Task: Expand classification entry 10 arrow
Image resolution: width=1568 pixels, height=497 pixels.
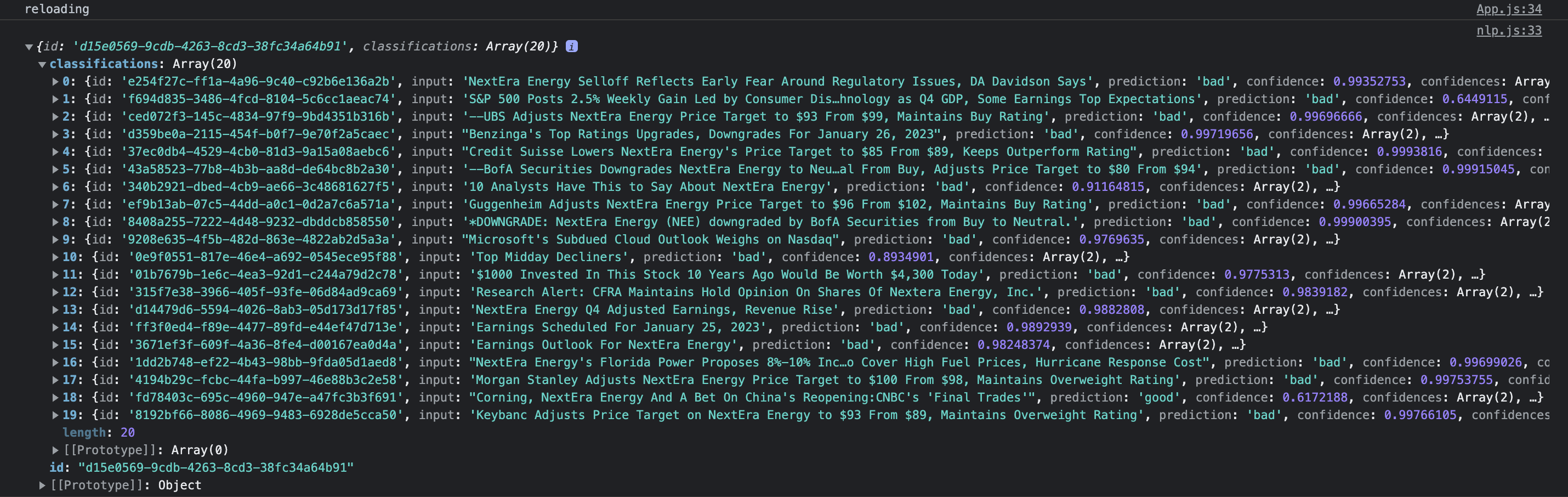Action: pyautogui.click(x=55, y=257)
